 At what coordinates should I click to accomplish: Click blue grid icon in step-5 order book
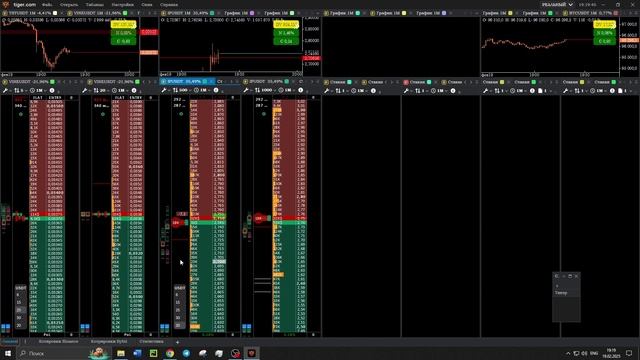click(x=6, y=327)
